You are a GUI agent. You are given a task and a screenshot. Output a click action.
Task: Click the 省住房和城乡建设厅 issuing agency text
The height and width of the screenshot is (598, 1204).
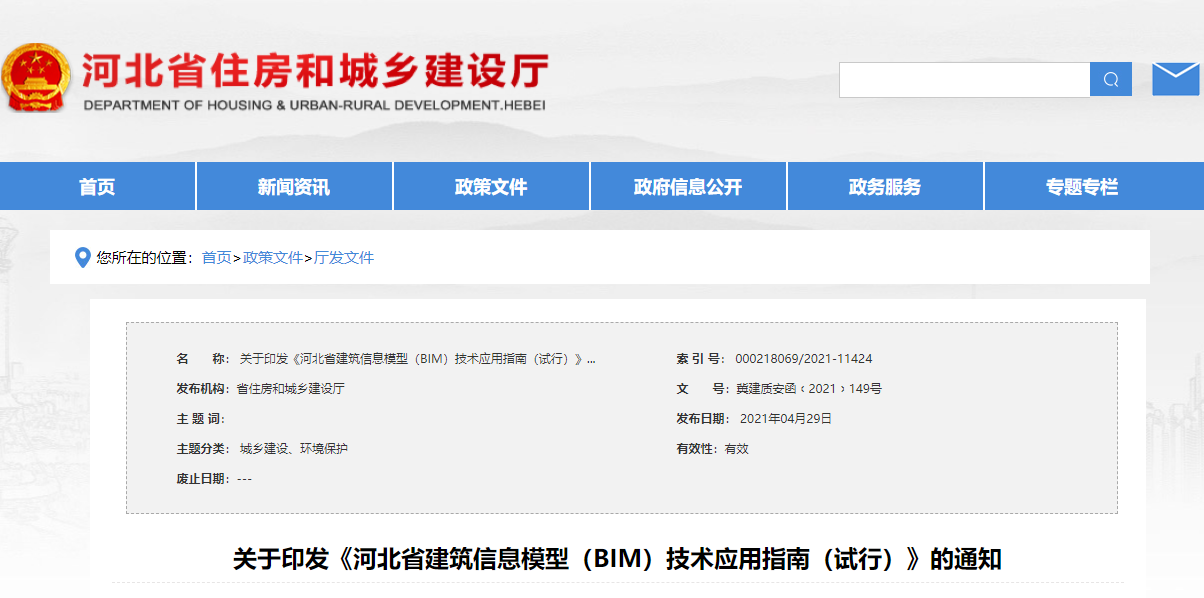[290, 389]
